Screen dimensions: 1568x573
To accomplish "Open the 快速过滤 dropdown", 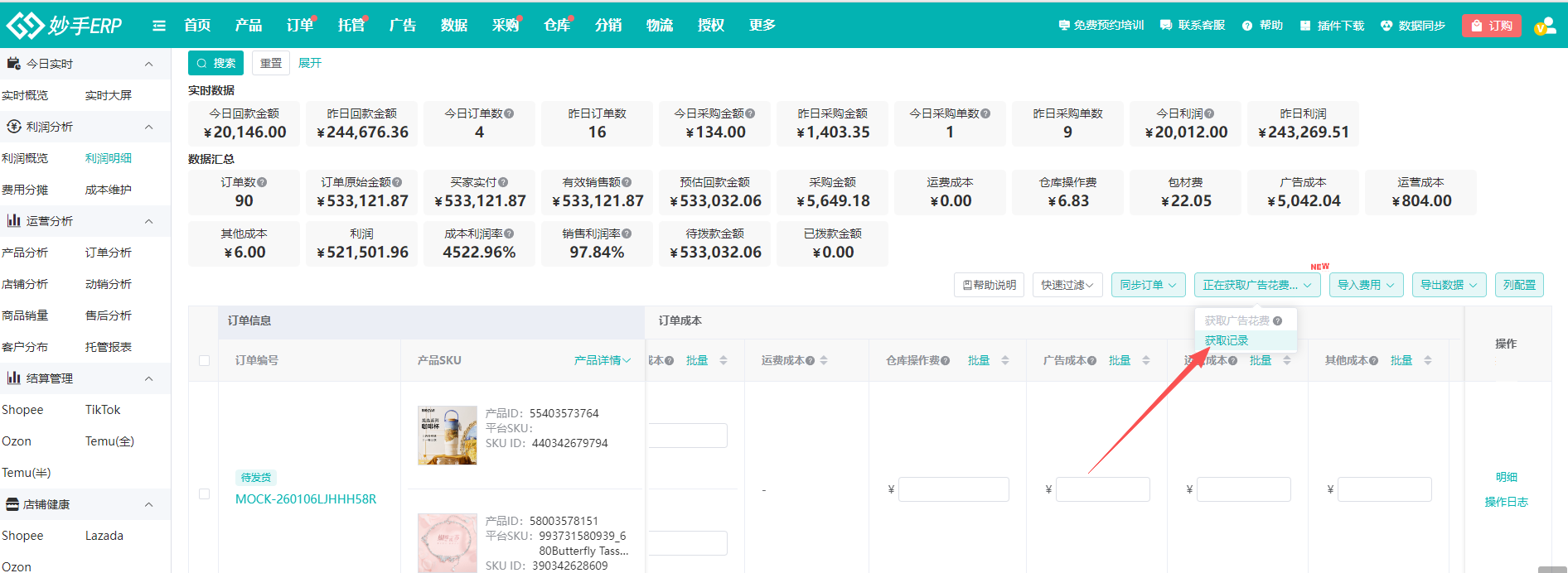I will (x=1067, y=285).
